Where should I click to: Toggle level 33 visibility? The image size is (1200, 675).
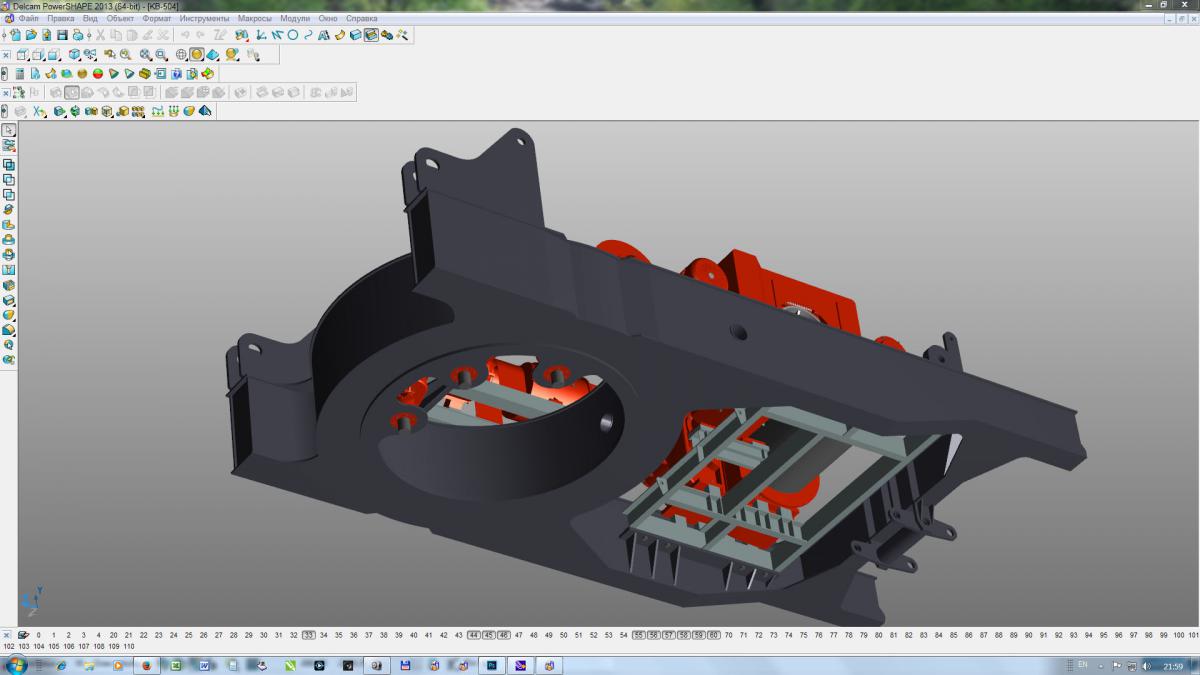tap(309, 635)
